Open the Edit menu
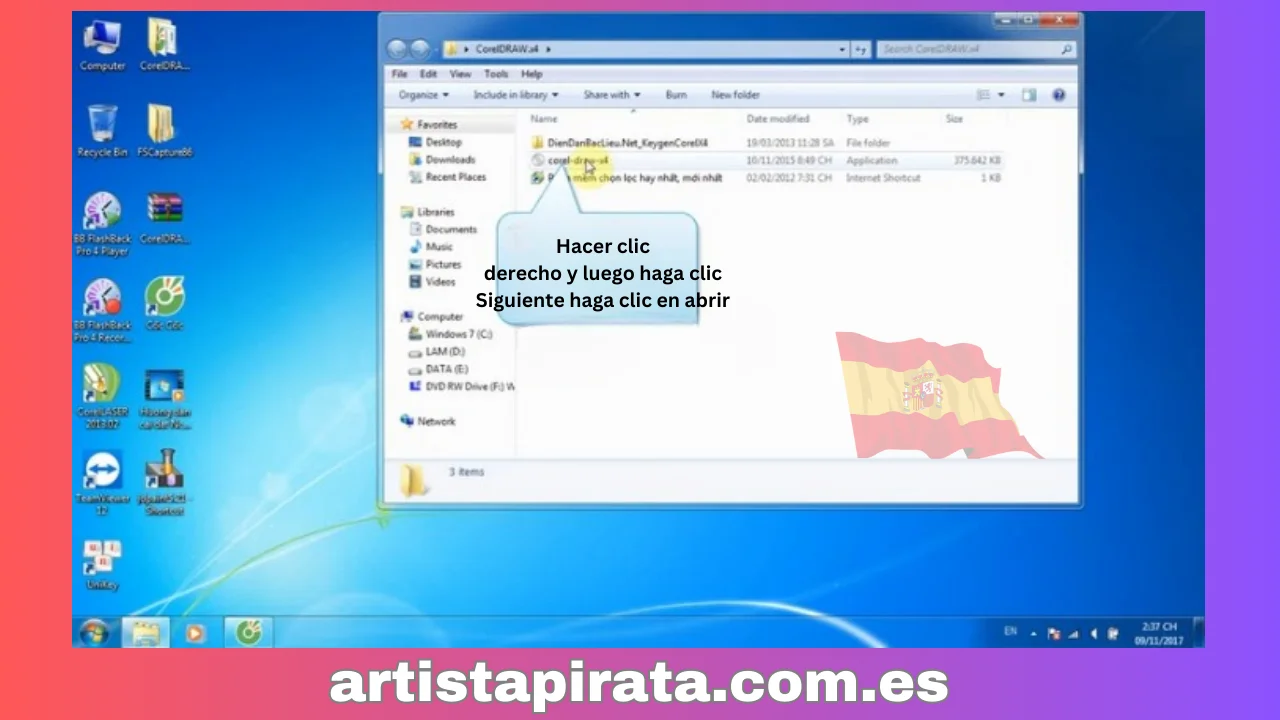Image resolution: width=1280 pixels, height=720 pixels. coord(428,74)
